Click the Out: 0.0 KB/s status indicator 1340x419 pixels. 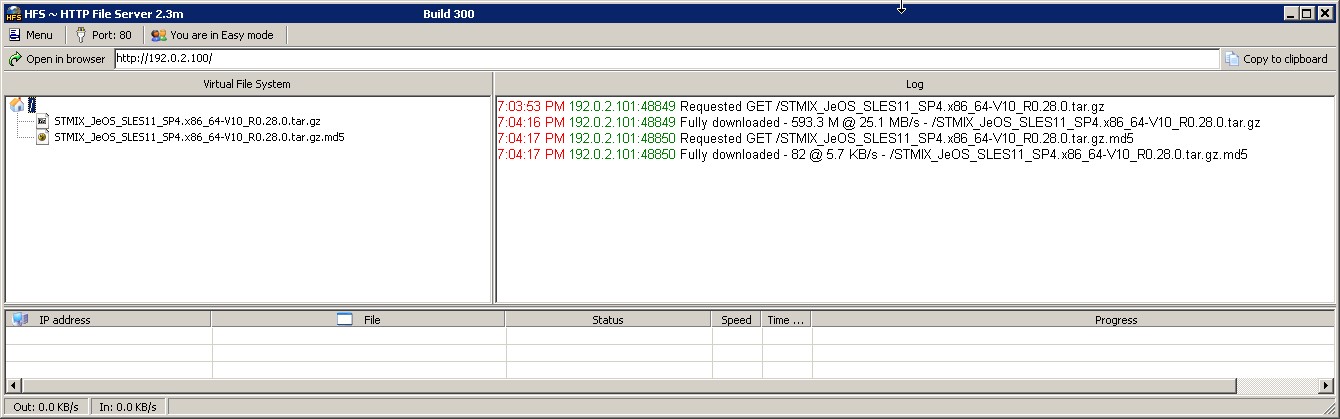click(x=47, y=407)
